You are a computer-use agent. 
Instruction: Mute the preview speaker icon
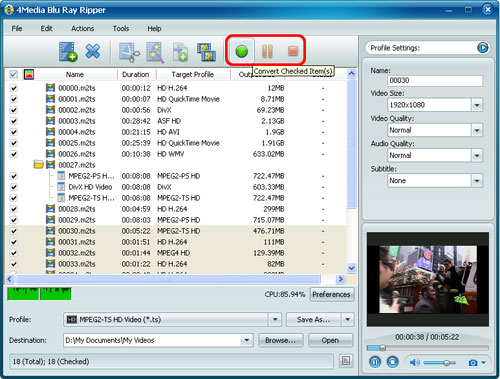pos(414,362)
